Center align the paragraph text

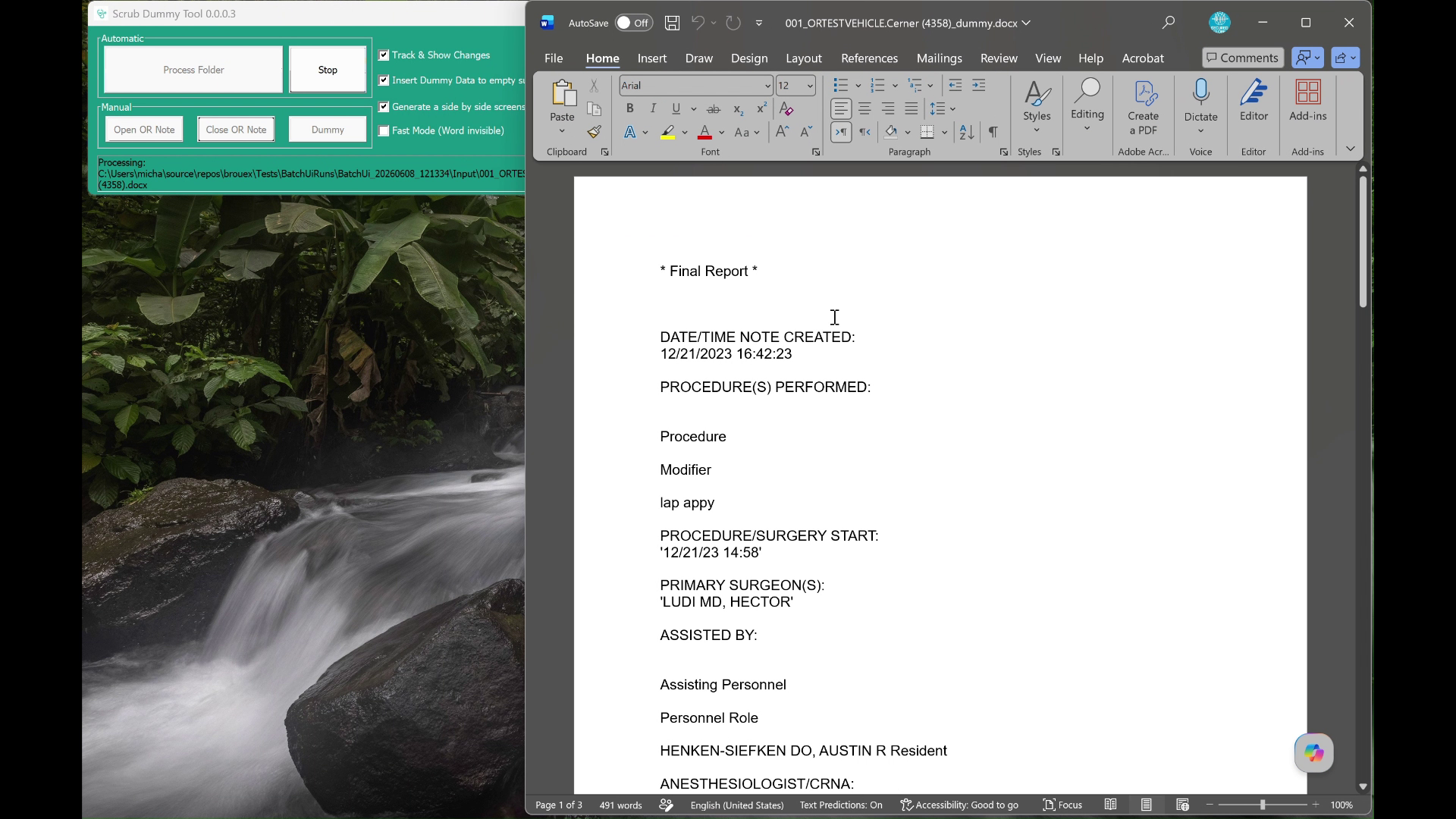coord(864,108)
